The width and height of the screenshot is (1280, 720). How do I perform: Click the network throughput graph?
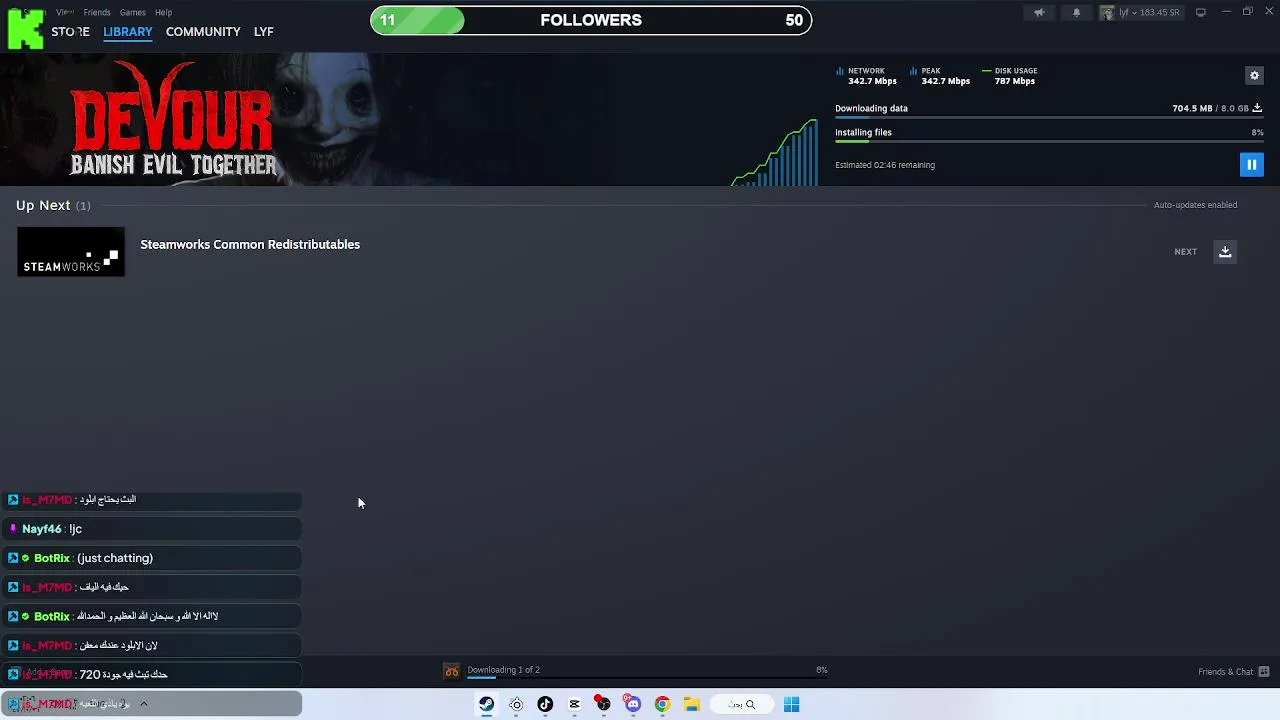(775, 152)
